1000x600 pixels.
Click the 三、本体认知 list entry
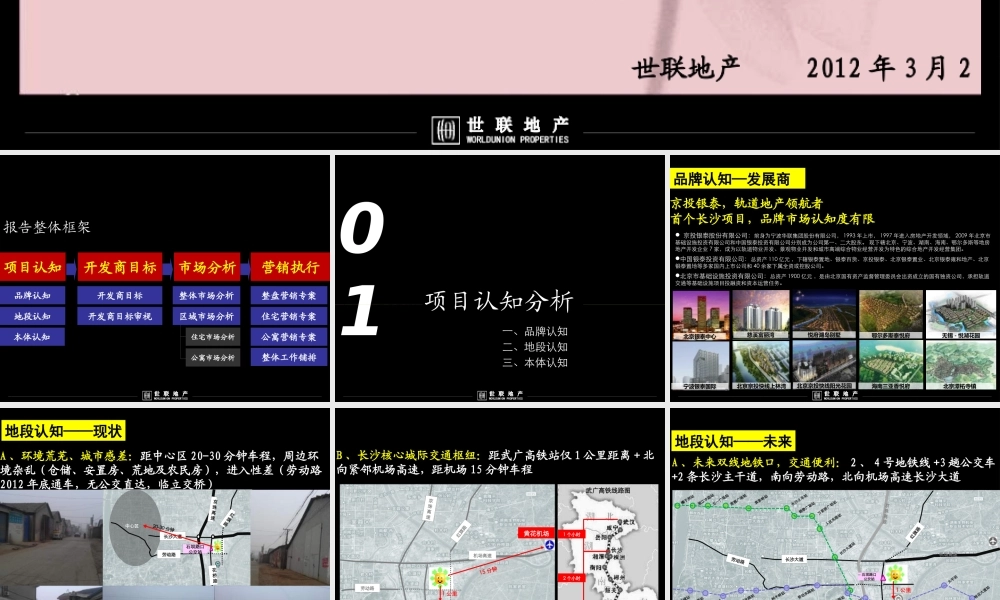535,362
